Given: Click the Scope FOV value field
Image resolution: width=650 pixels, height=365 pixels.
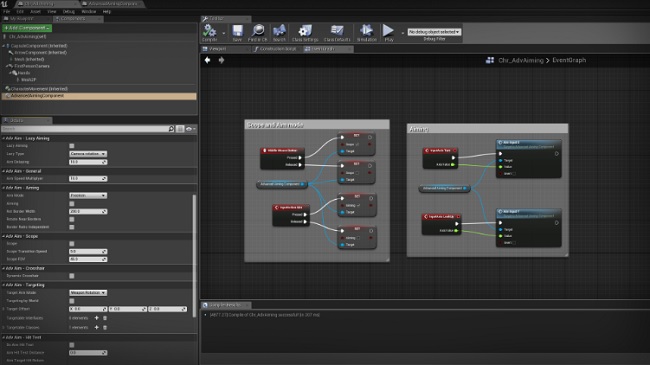Looking at the screenshot, I should point(88,259).
